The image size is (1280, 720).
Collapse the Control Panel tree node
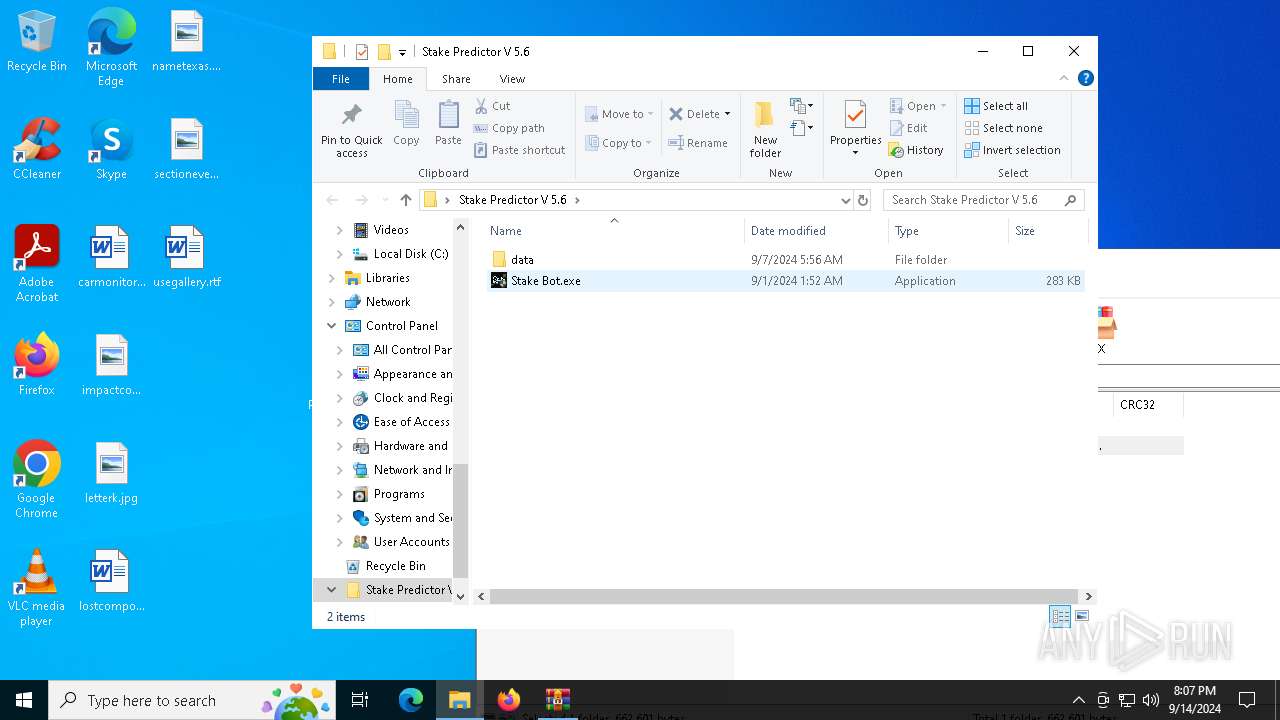332,326
